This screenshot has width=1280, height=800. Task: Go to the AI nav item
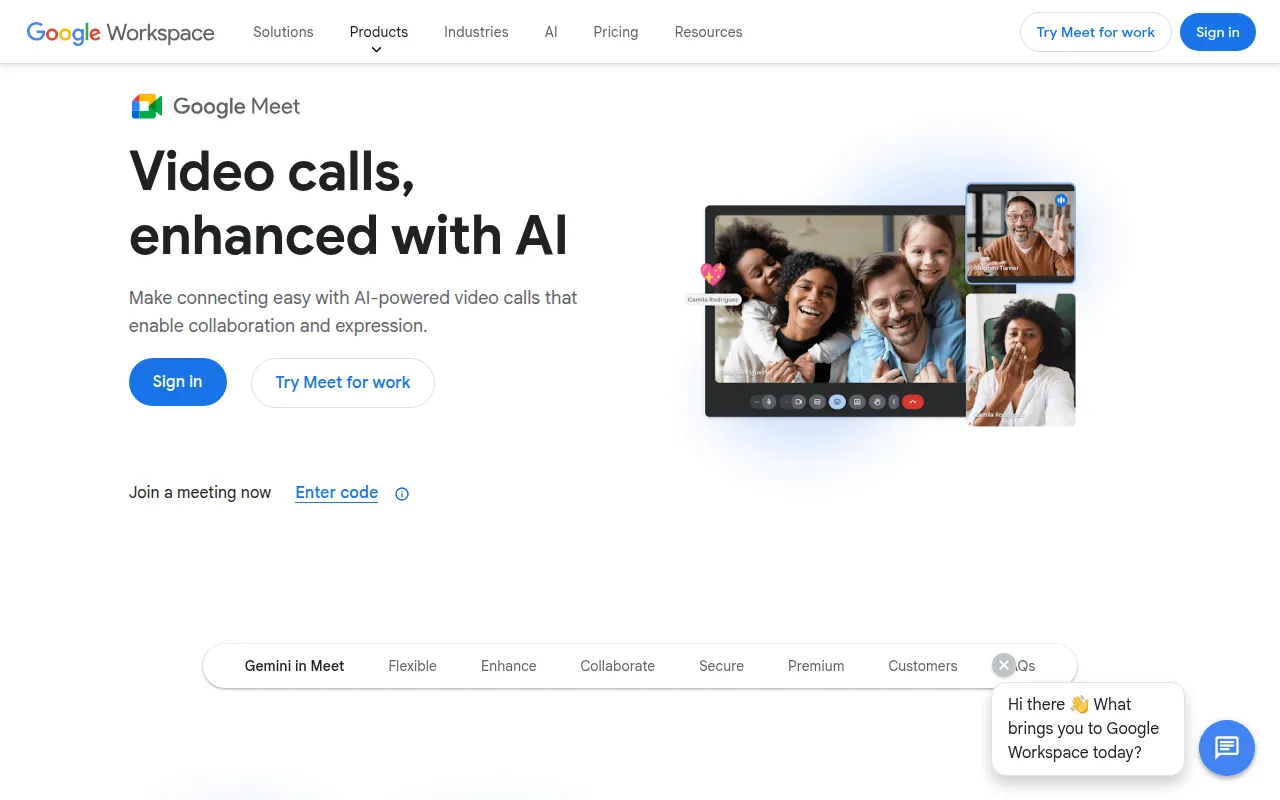click(x=551, y=32)
